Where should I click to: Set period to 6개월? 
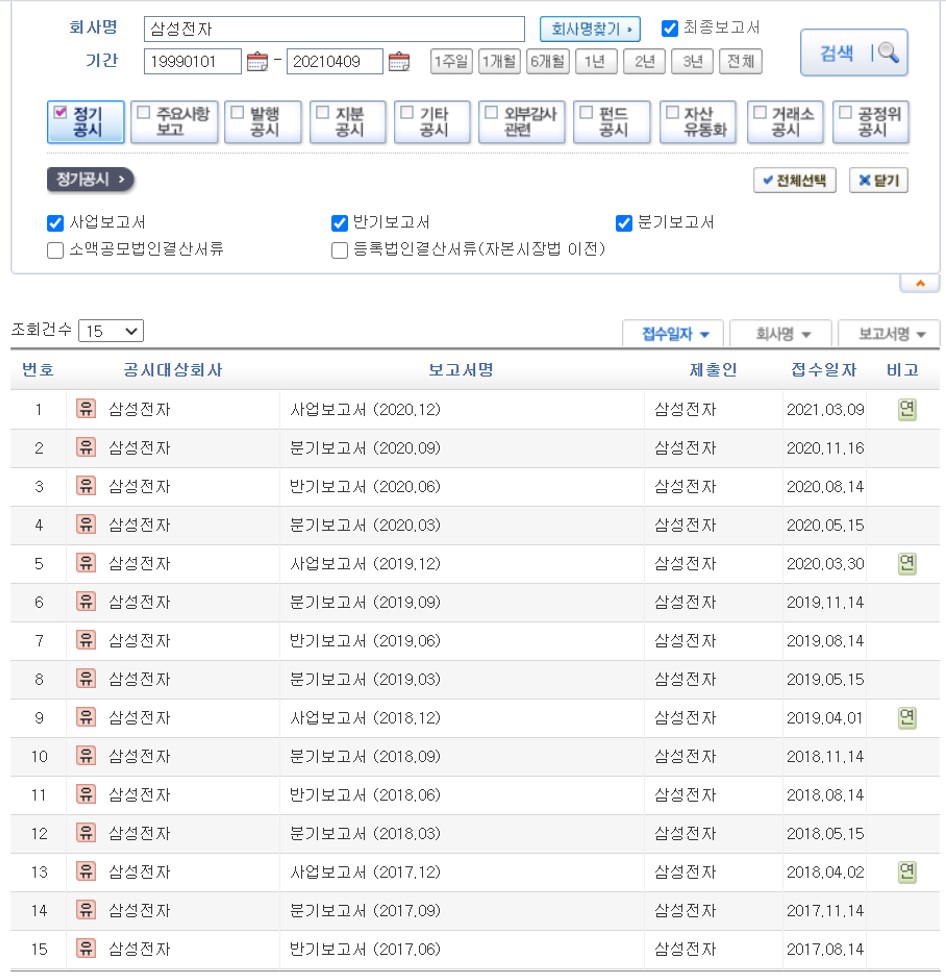point(547,62)
